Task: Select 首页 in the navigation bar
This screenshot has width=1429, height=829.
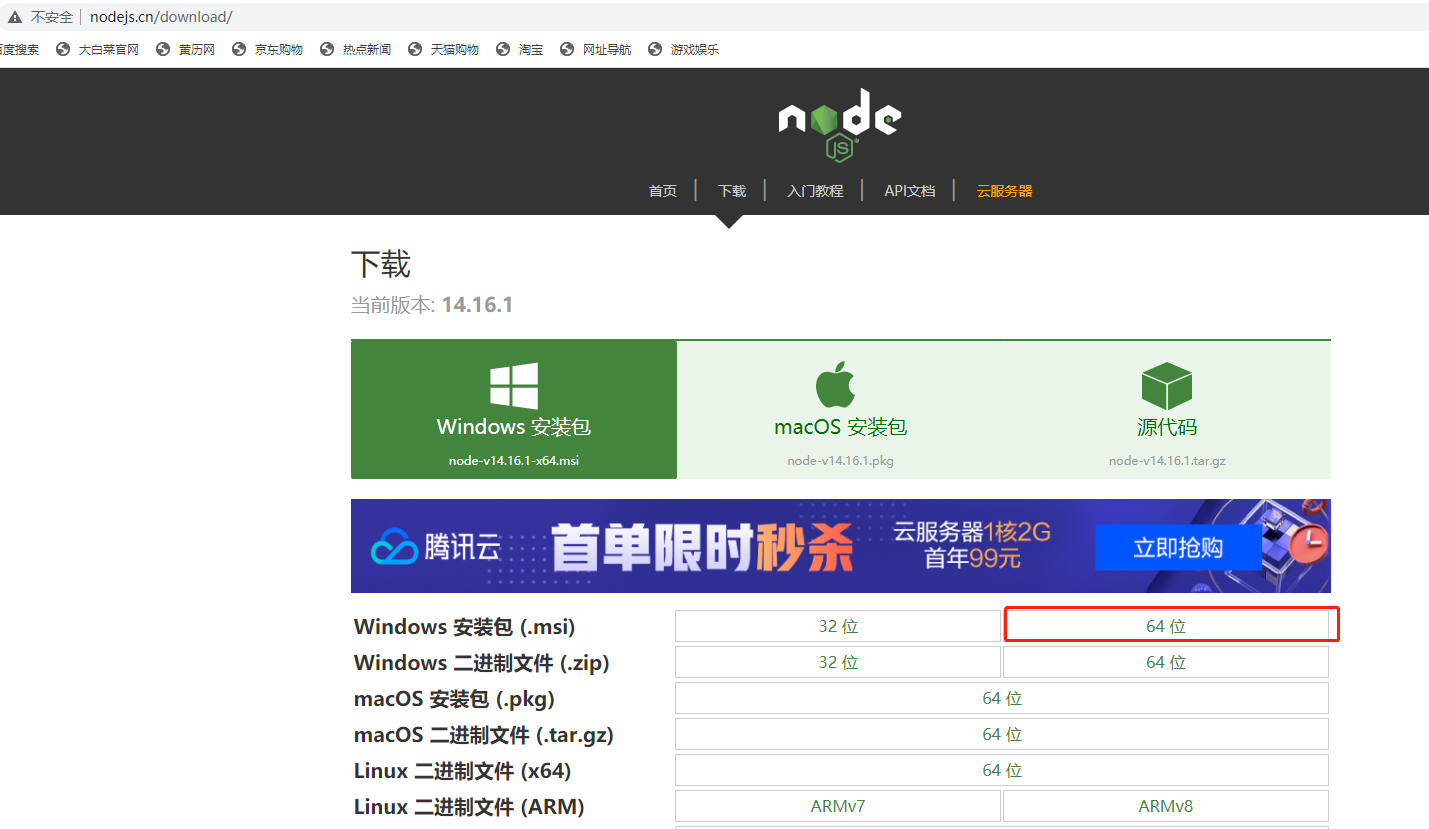Action: 662,190
